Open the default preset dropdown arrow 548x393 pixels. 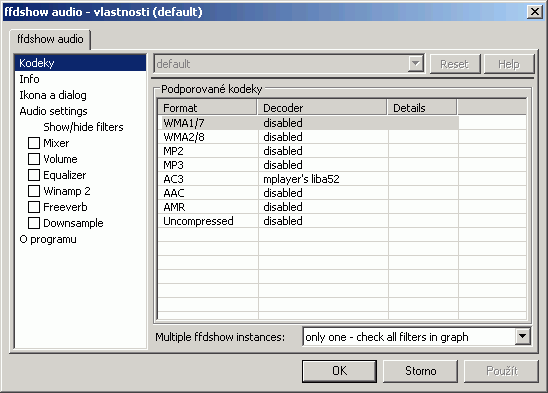pos(416,64)
